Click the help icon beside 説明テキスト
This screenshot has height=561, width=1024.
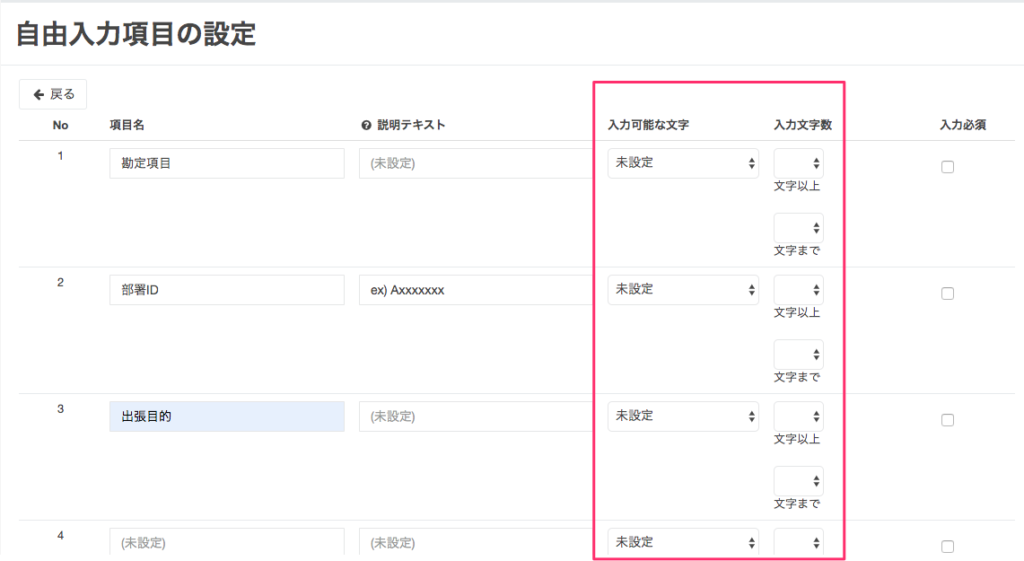point(366,125)
